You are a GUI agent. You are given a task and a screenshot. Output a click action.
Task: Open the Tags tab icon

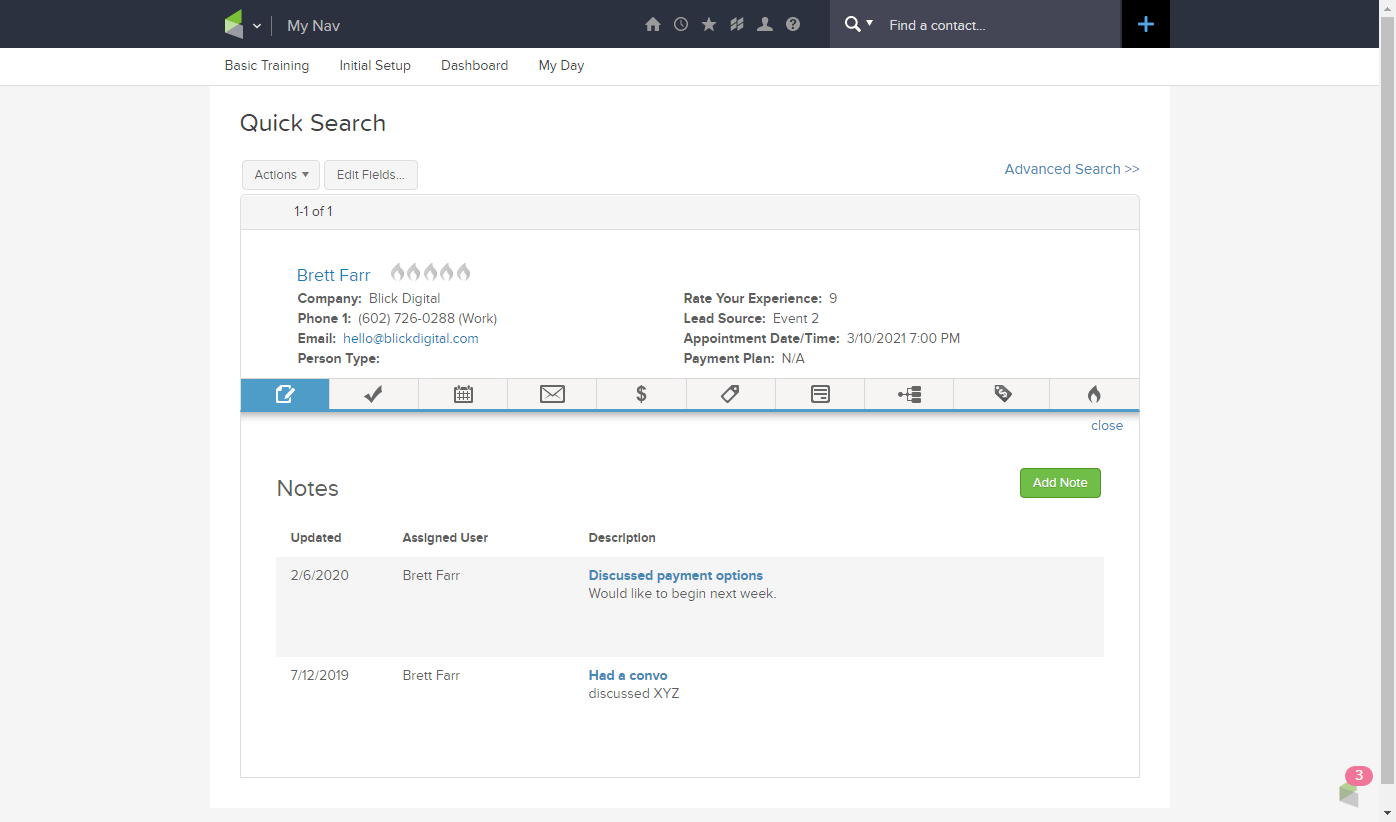click(x=730, y=394)
